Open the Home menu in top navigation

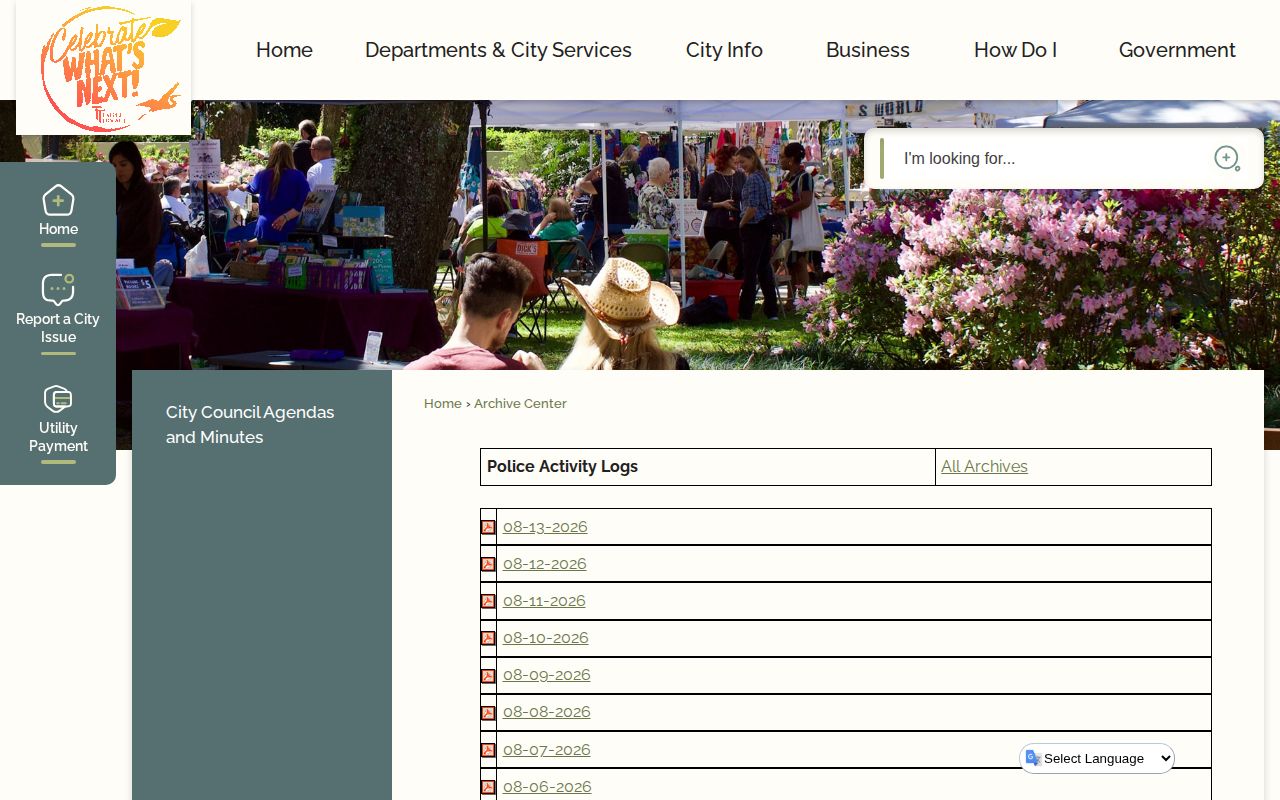tap(284, 50)
